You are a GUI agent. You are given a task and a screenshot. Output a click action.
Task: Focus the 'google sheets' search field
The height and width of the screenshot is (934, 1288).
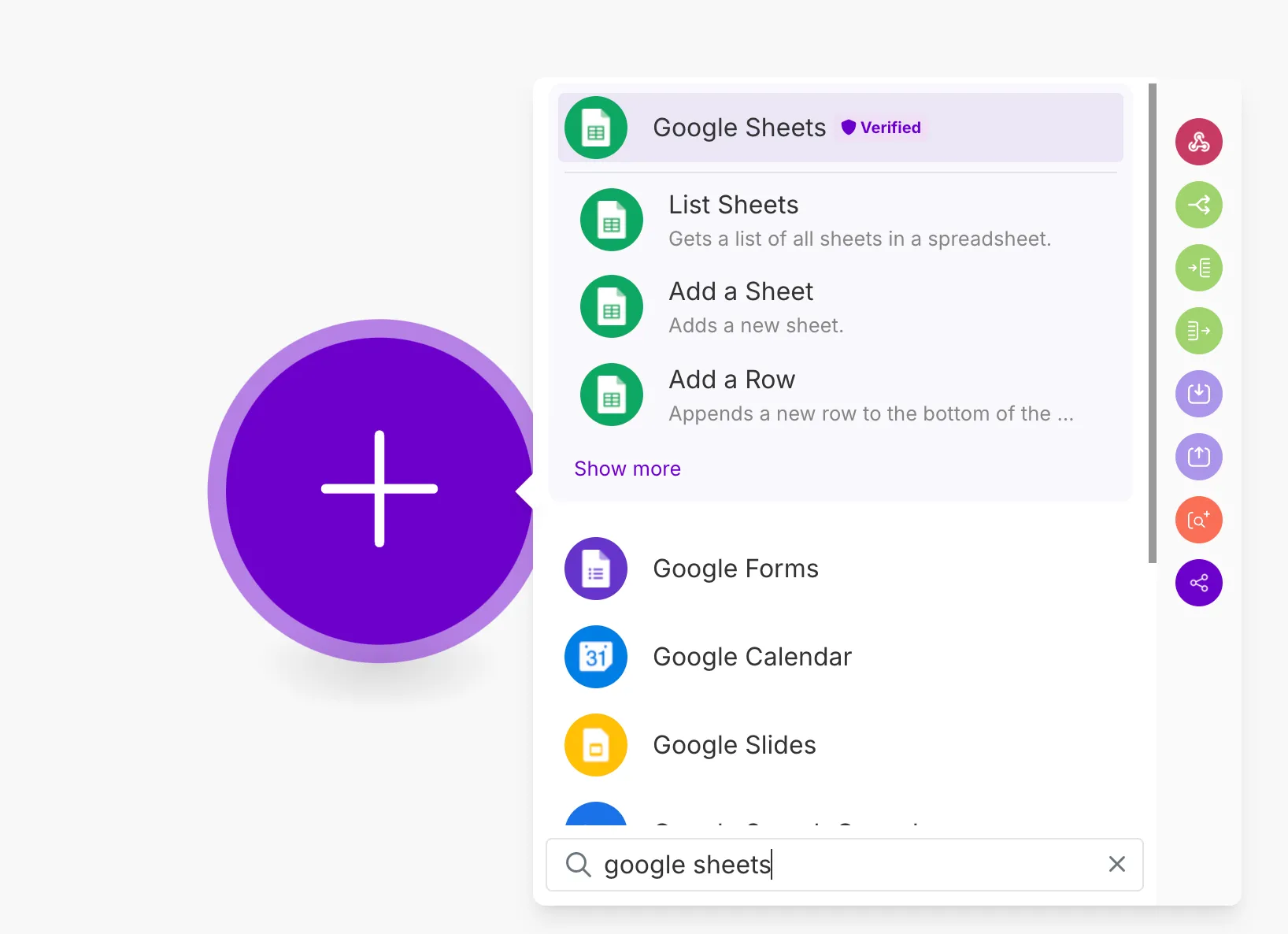(x=844, y=864)
